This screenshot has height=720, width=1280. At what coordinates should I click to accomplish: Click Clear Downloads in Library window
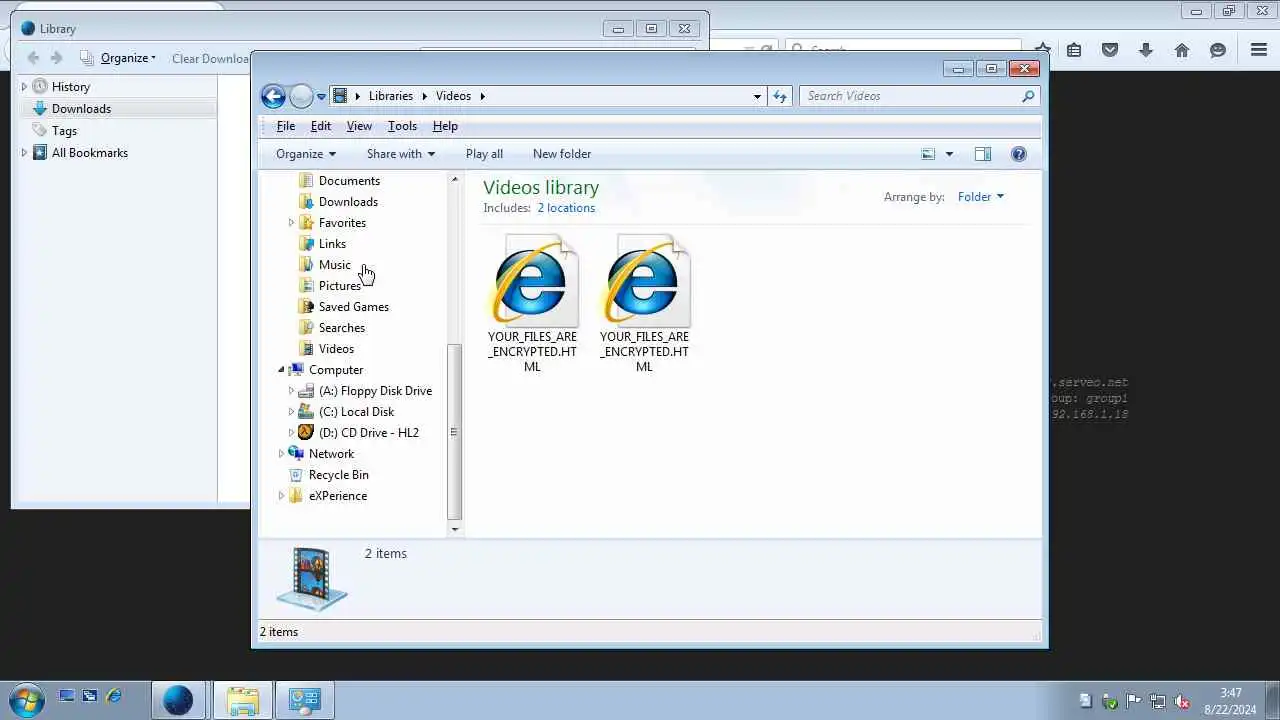[x=210, y=58]
